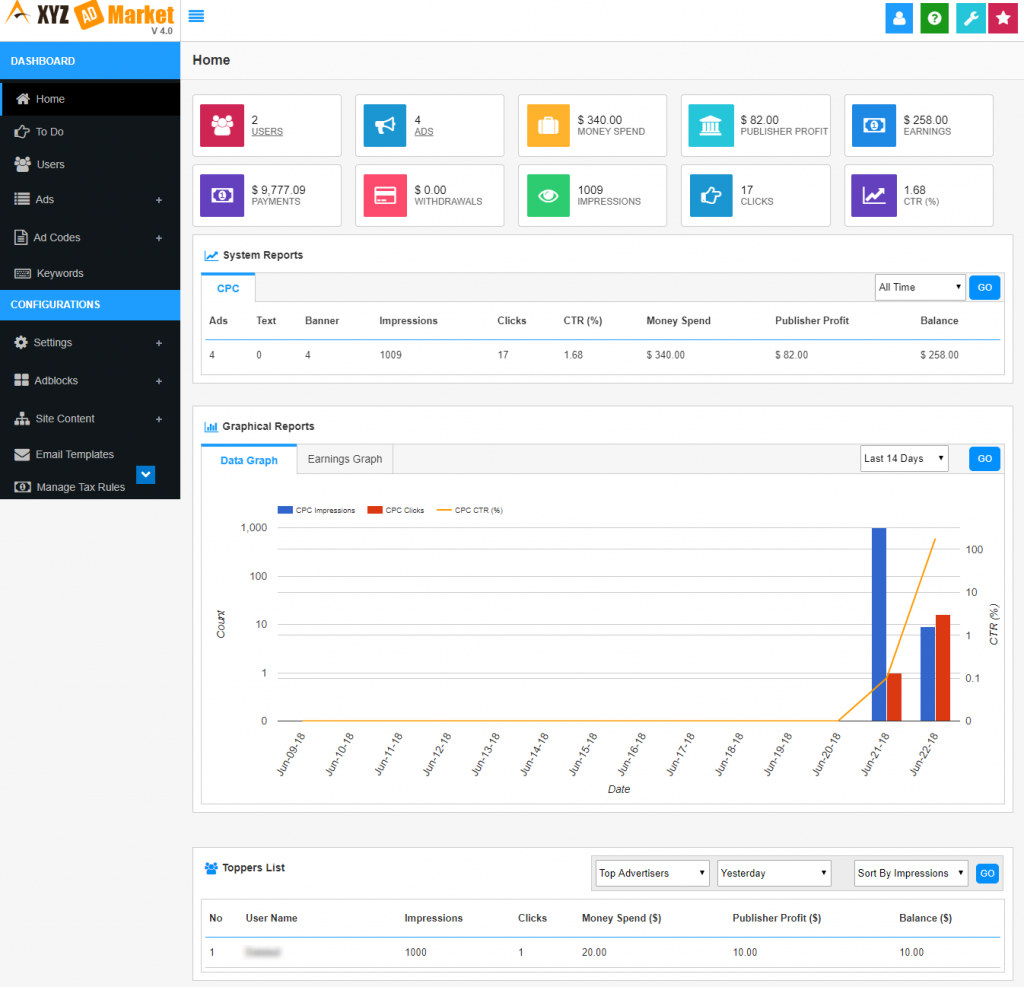1024x987 pixels.
Task: Open the user profile icon in the header
Action: pyautogui.click(x=898, y=18)
